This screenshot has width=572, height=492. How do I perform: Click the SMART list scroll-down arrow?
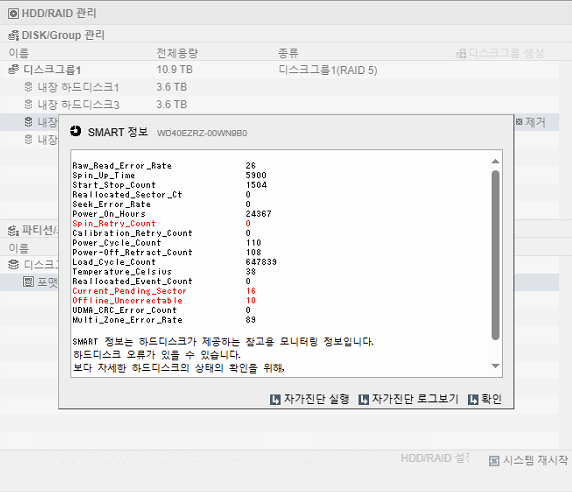pyautogui.click(x=495, y=366)
